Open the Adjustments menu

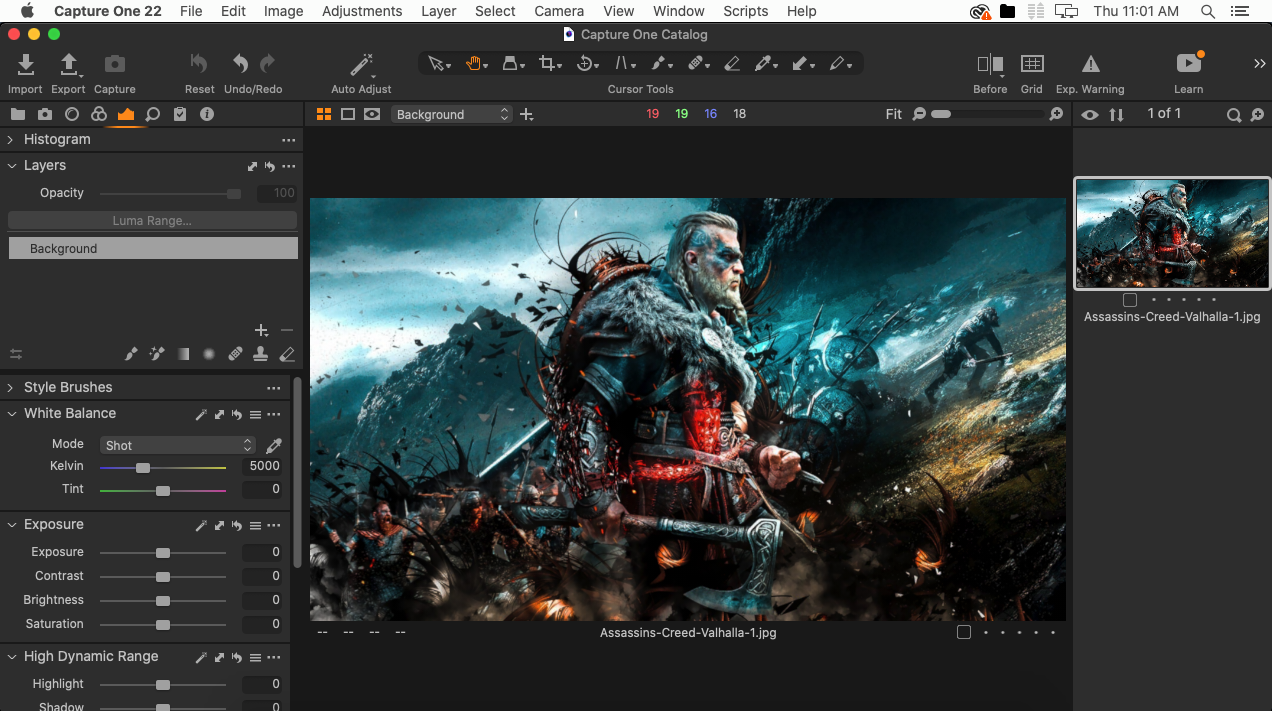(x=362, y=11)
